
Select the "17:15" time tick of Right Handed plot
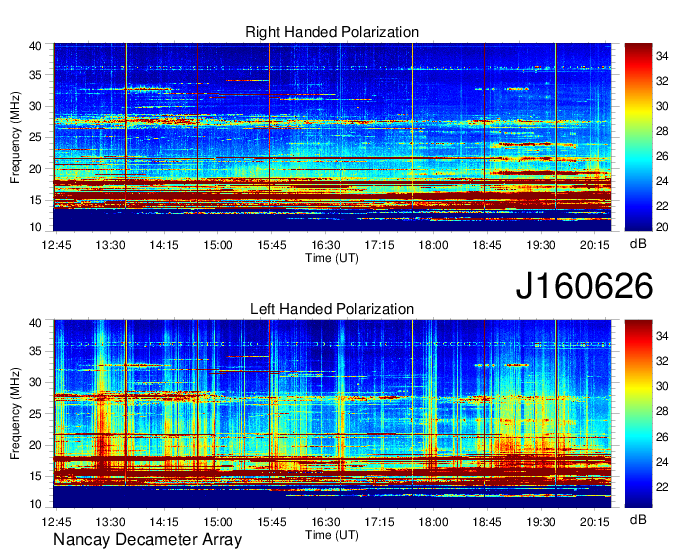pyautogui.click(x=379, y=245)
